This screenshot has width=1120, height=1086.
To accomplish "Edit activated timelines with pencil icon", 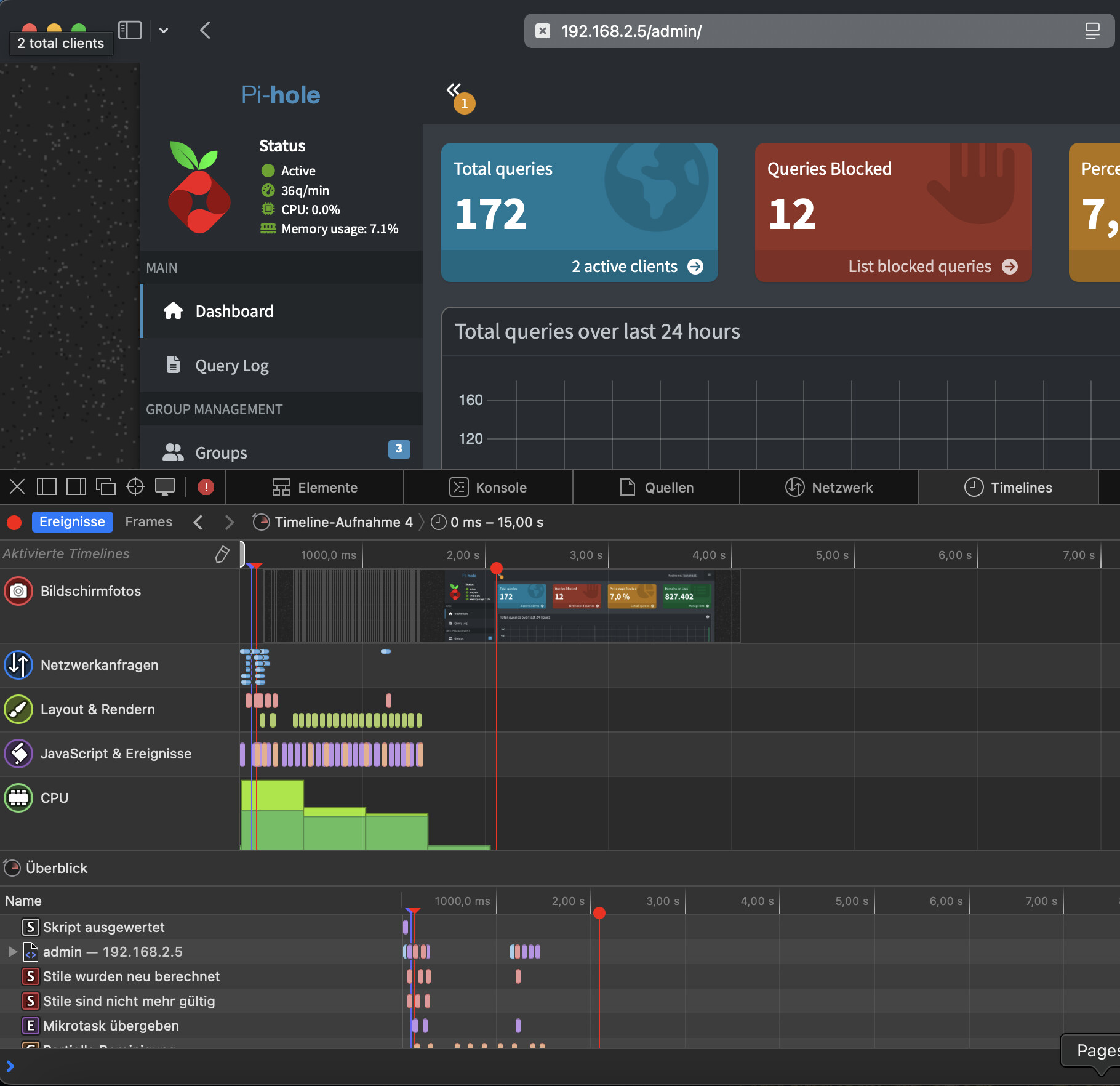I will point(222,554).
